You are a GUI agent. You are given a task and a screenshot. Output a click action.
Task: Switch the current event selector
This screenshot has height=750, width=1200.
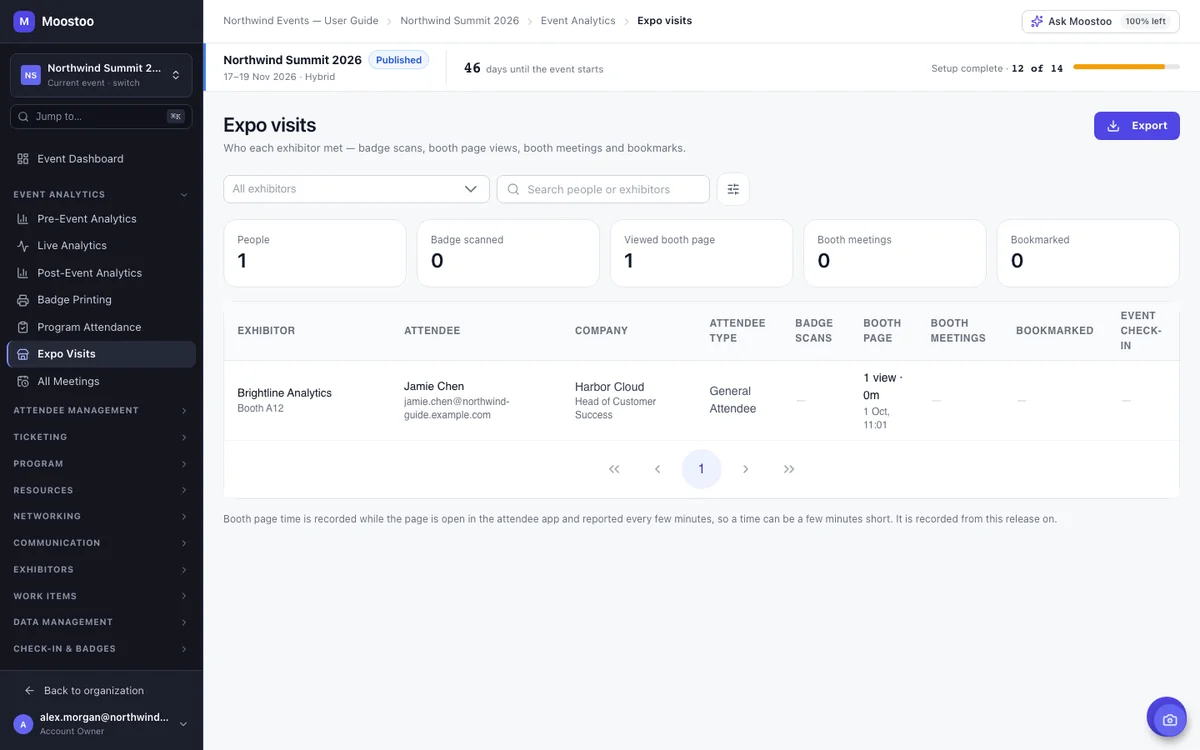tap(101, 75)
